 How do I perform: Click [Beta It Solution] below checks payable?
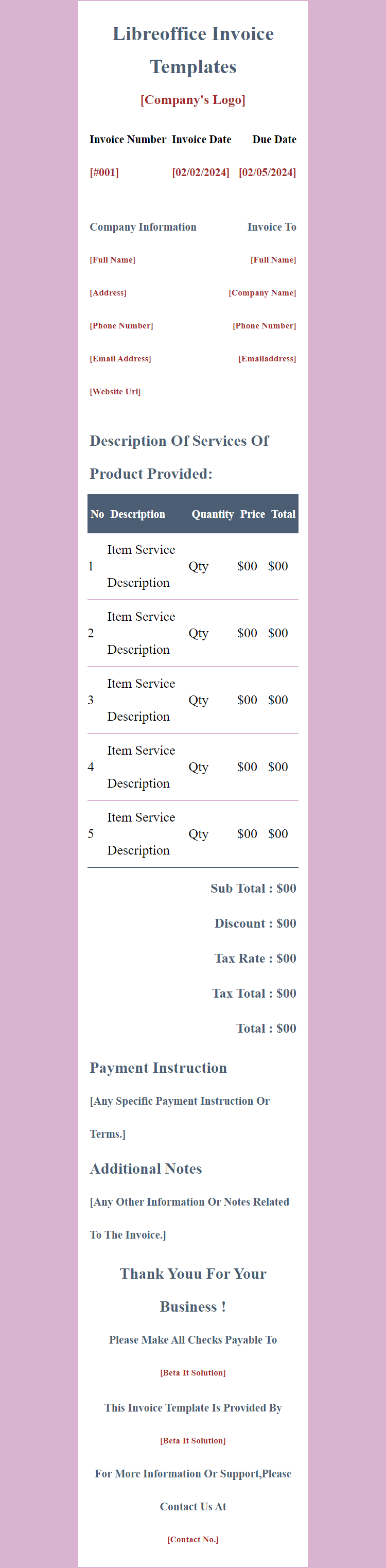tap(193, 1372)
